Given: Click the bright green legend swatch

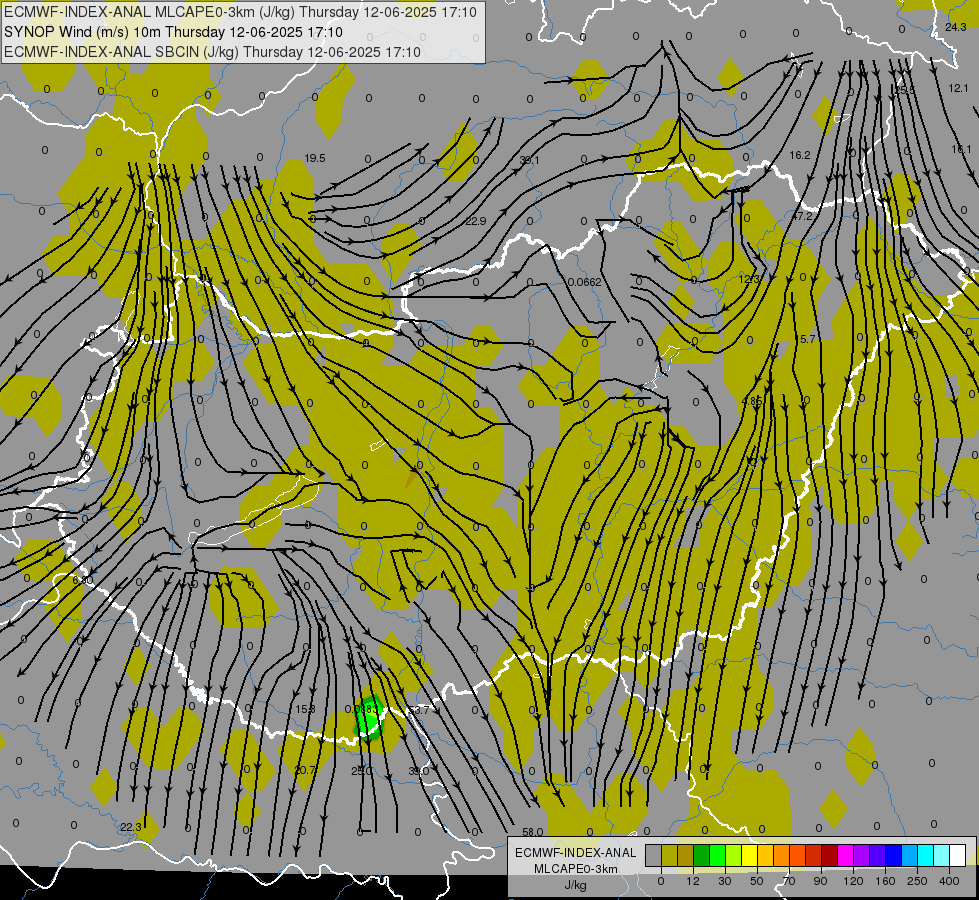Looking at the screenshot, I should click(717, 855).
